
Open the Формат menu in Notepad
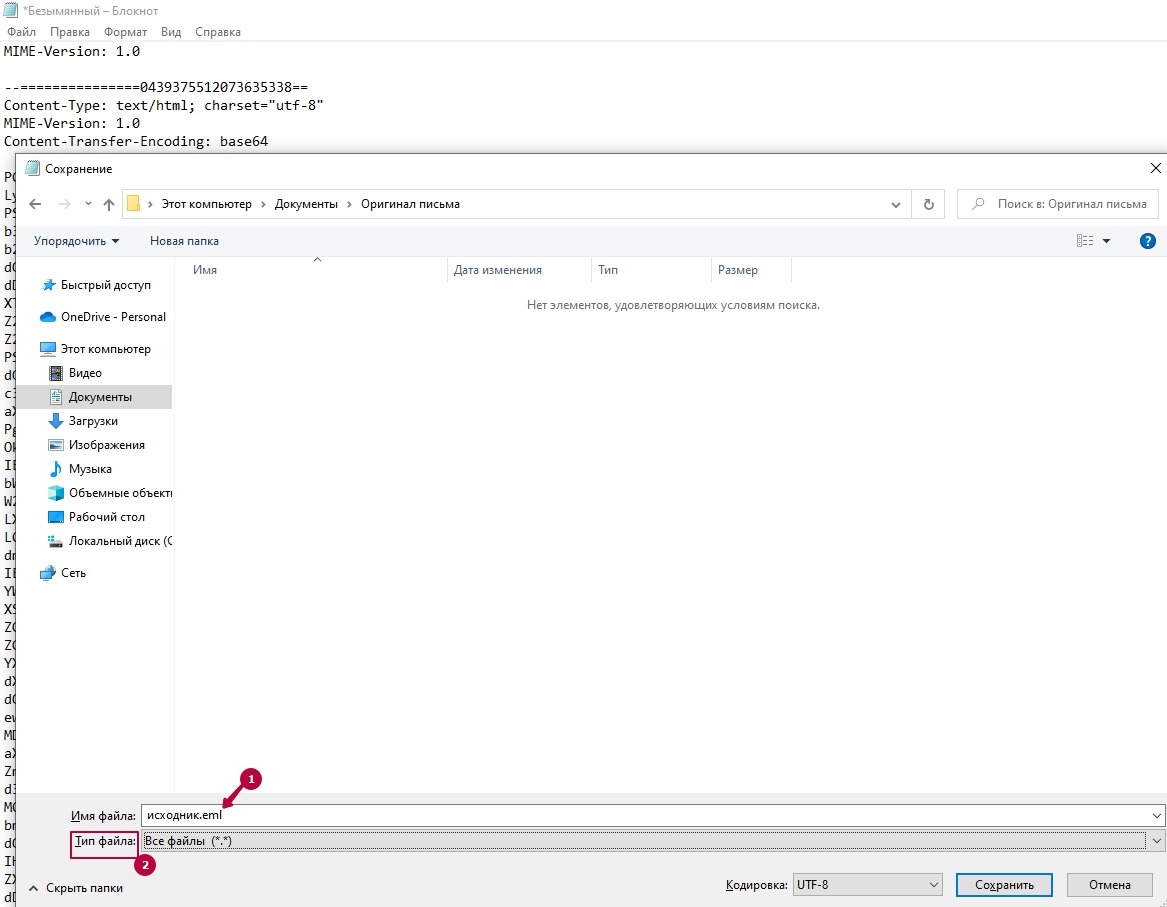(x=125, y=32)
